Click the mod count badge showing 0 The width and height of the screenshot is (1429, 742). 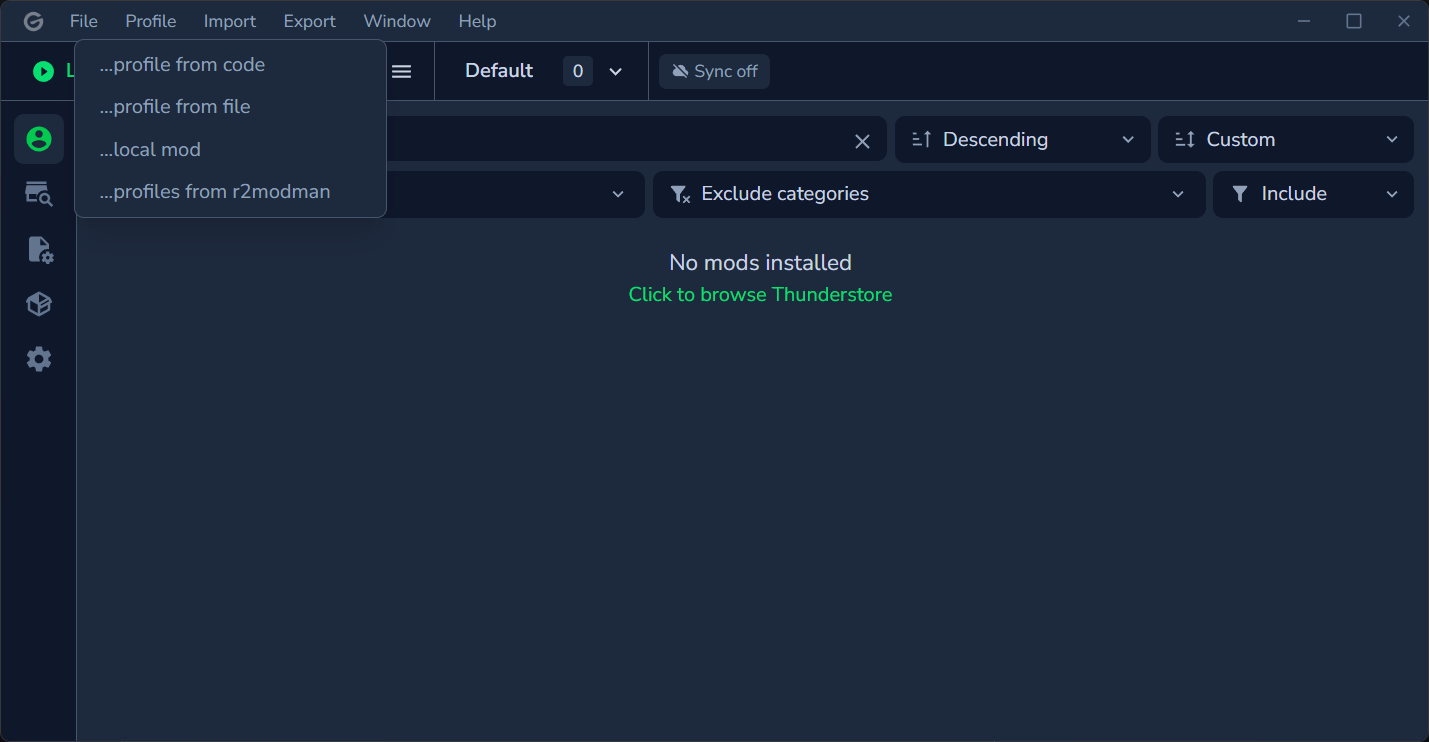(578, 71)
